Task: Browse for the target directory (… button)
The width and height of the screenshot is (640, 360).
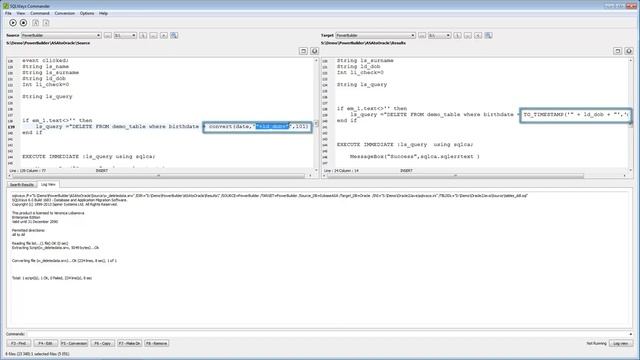Action: [422, 36]
